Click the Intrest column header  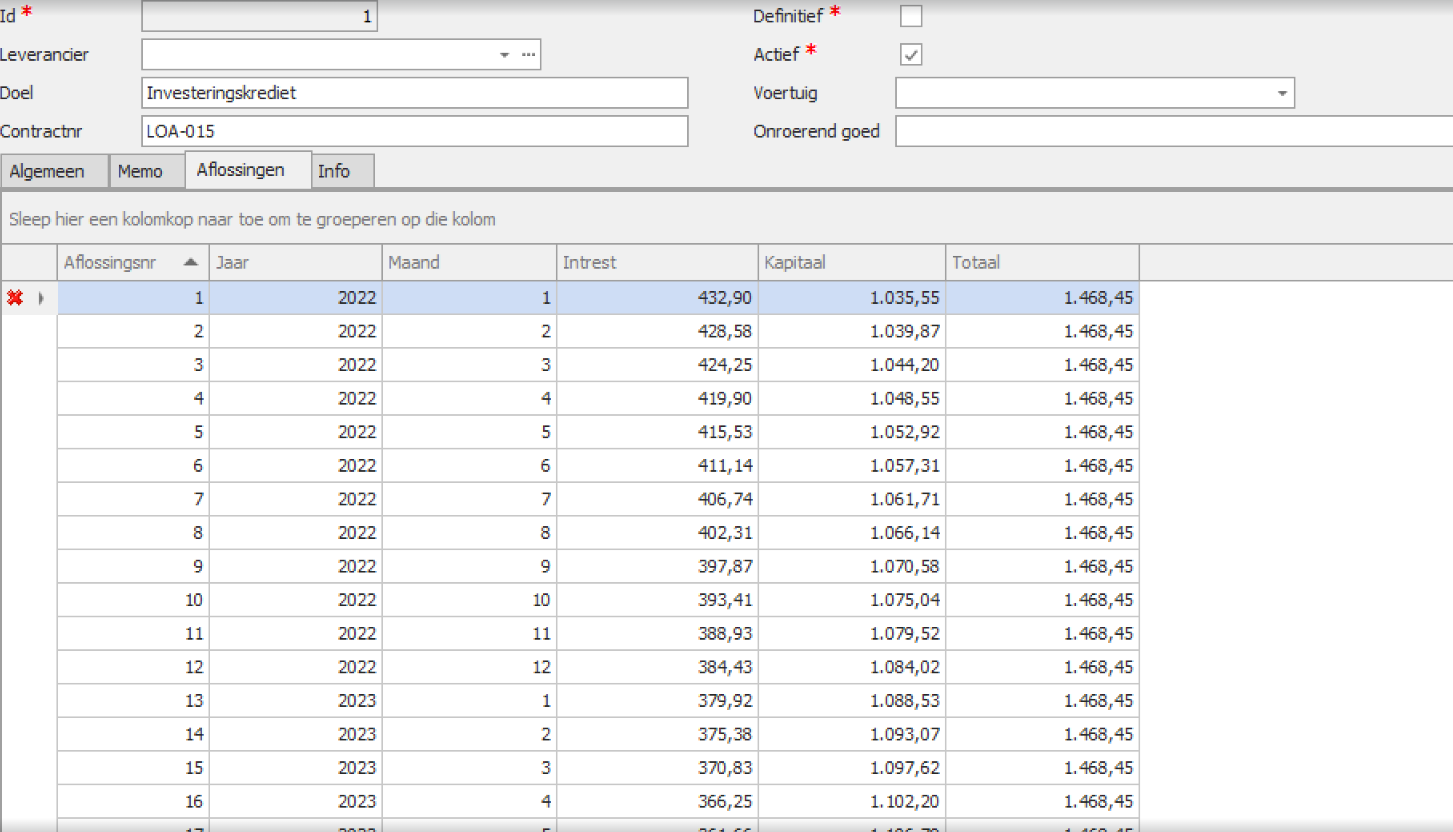coord(656,263)
